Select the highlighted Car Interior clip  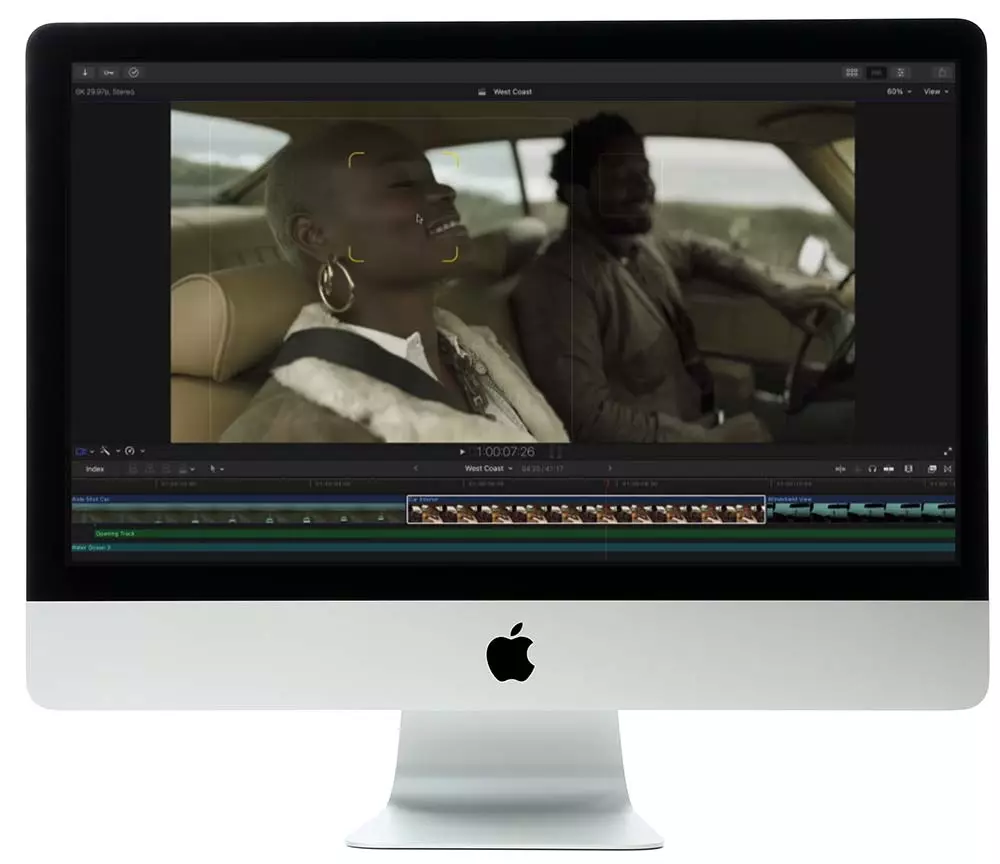586,509
